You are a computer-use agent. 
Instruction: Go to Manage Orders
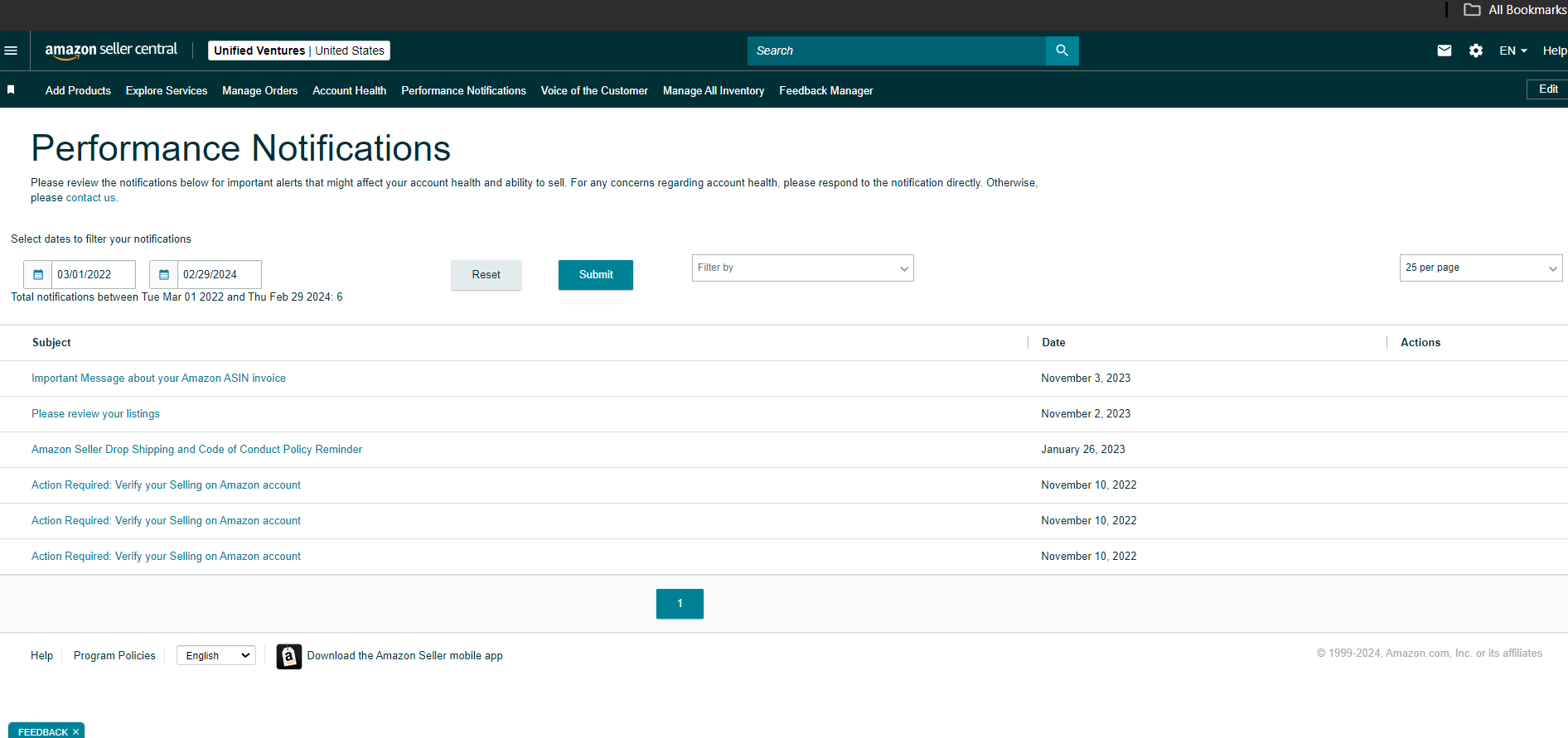(x=259, y=90)
